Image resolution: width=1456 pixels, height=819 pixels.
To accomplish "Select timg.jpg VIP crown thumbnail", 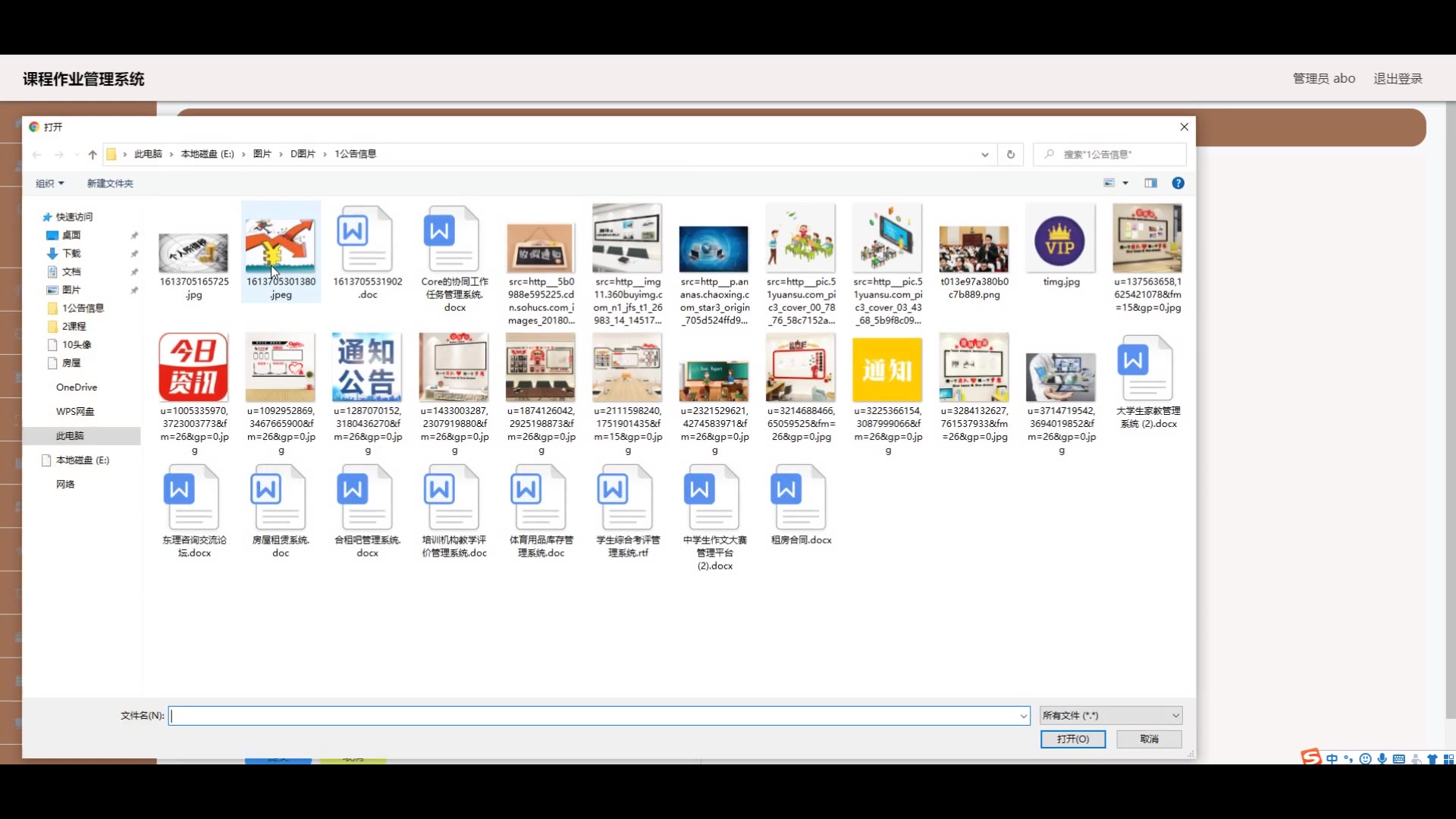I will [1060, 241].
